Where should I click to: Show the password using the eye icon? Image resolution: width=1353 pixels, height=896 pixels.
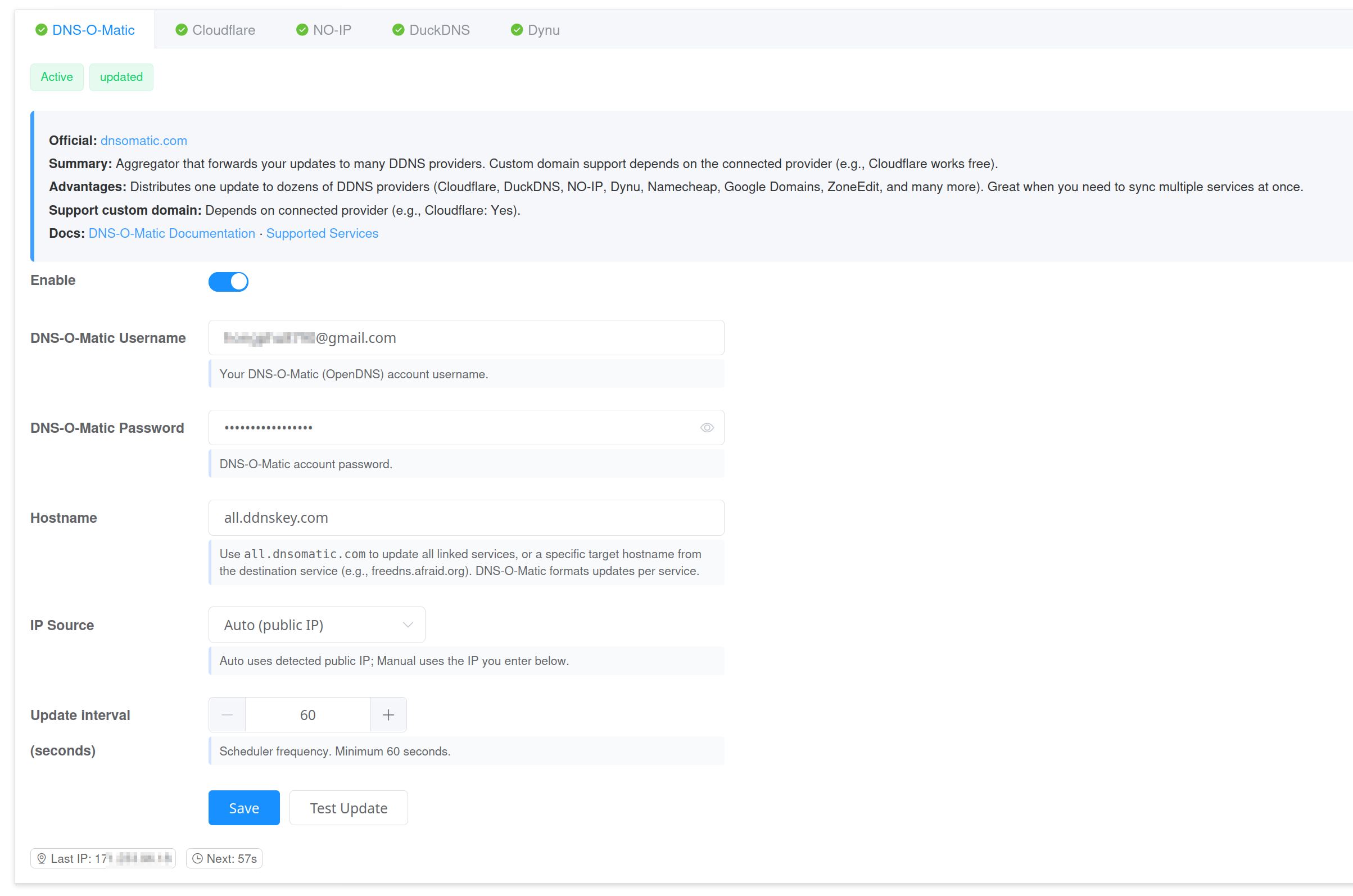[x=707, y=427]
